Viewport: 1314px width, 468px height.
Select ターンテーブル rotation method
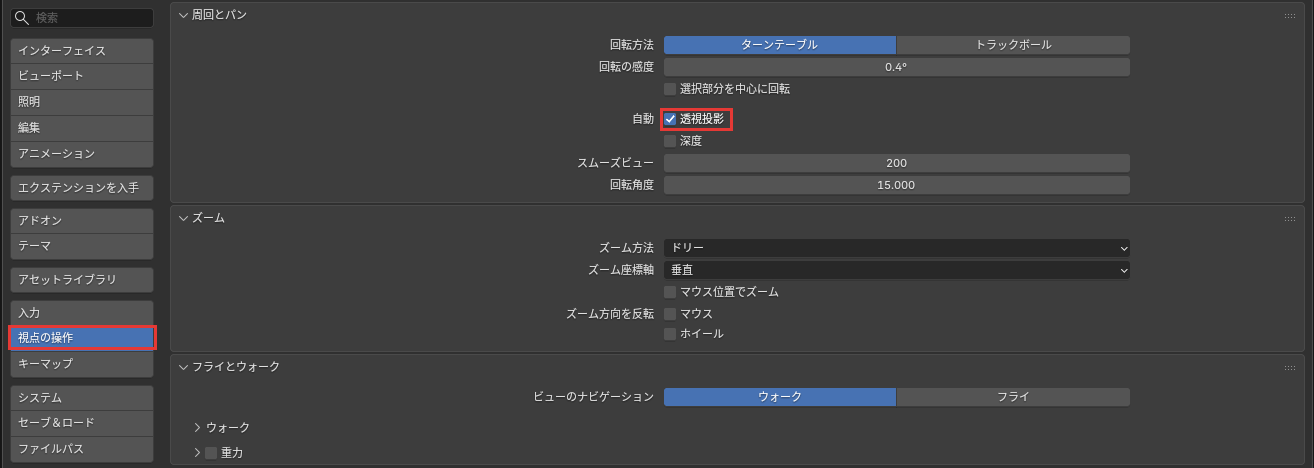tap(780, 45)
